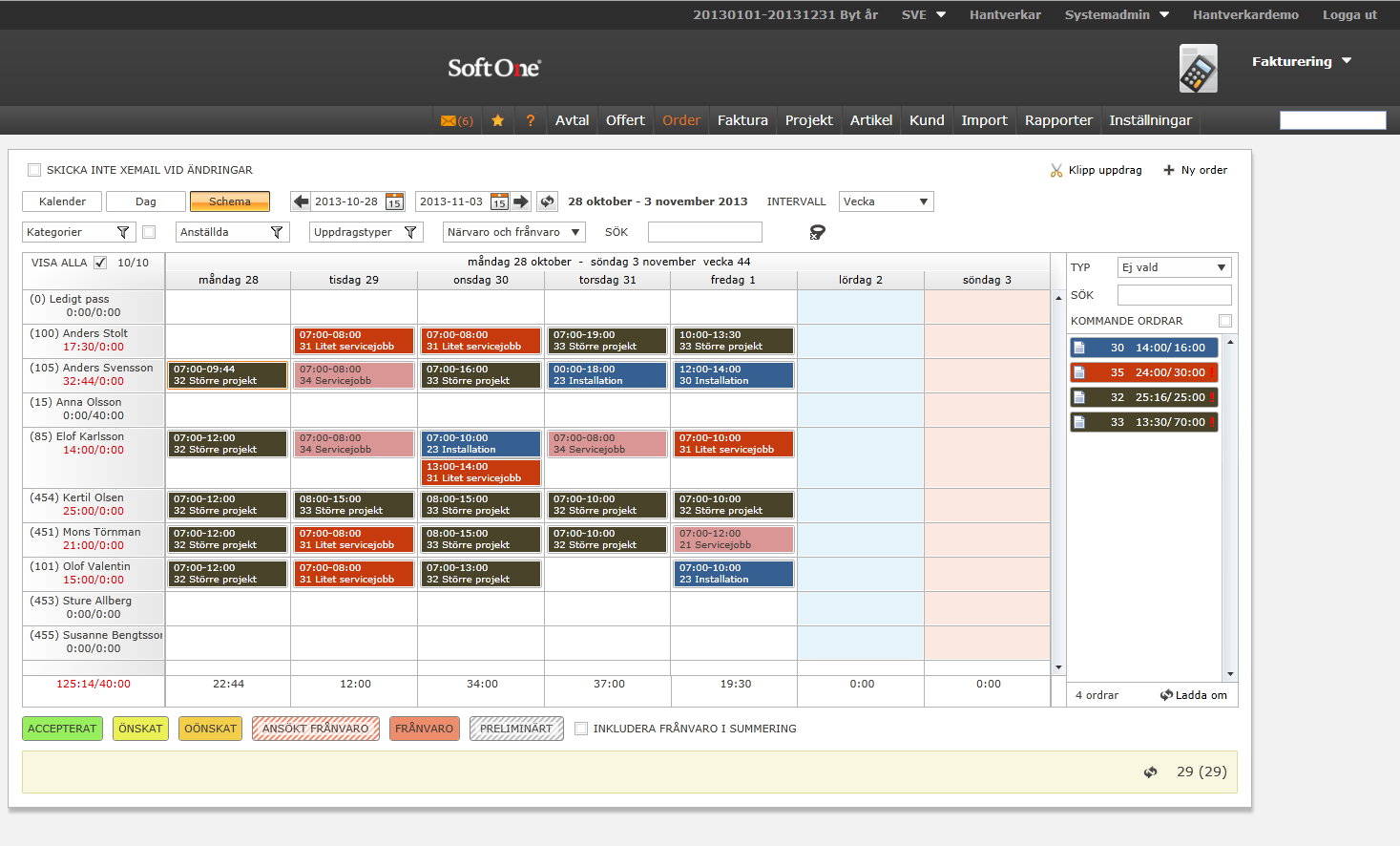Click Logga ut link
Screen dimensions: 1400x846
(1349, 14)
